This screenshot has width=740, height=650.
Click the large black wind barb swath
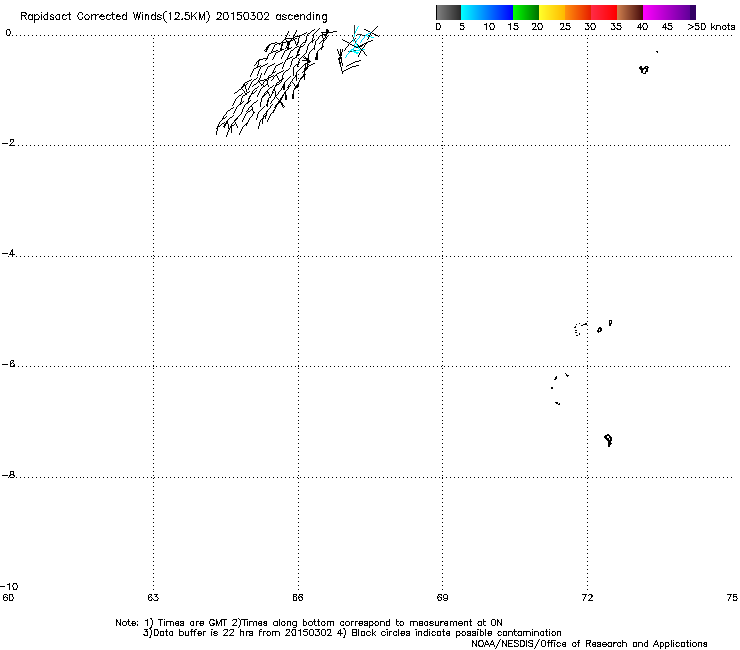coord(276,80)
